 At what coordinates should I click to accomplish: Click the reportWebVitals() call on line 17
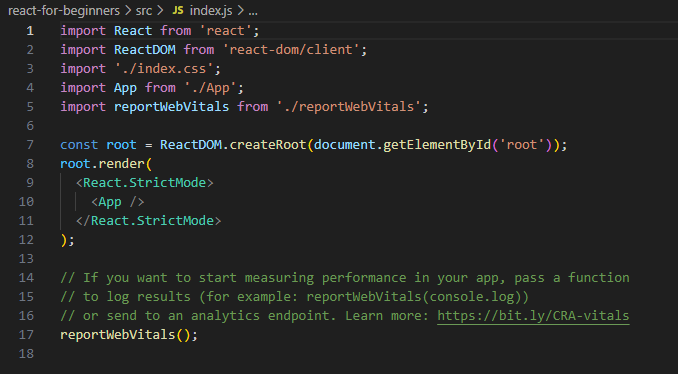pyautogui.click(x=125, y=335)
